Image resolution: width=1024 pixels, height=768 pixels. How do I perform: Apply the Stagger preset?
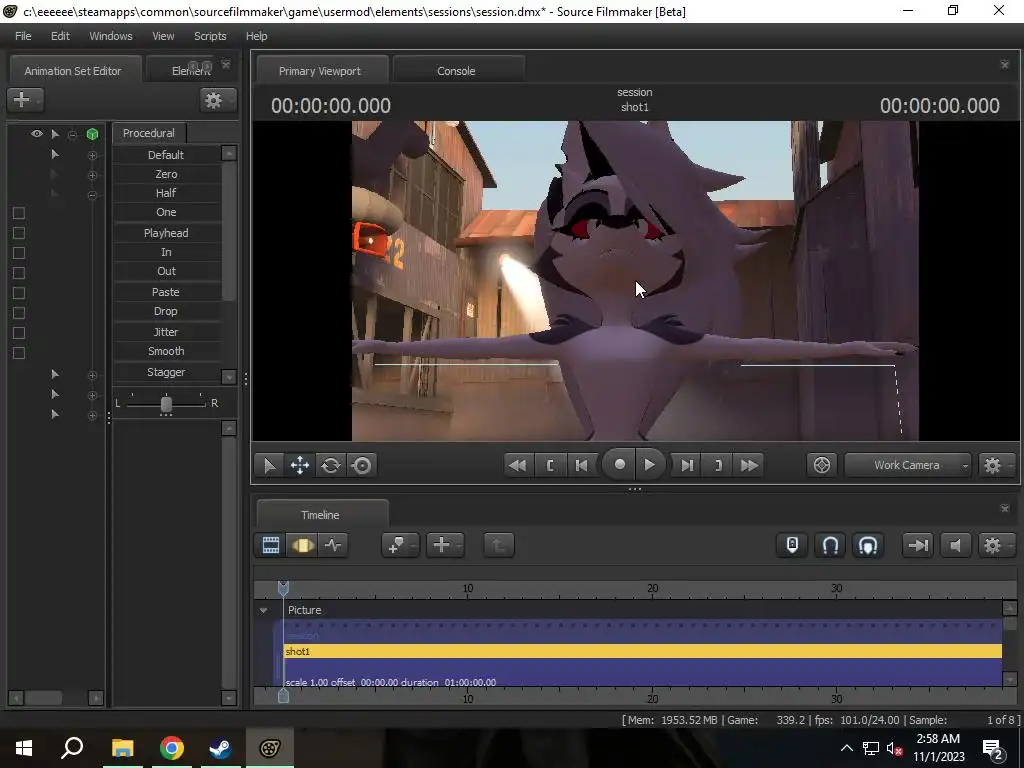[167, 372]
